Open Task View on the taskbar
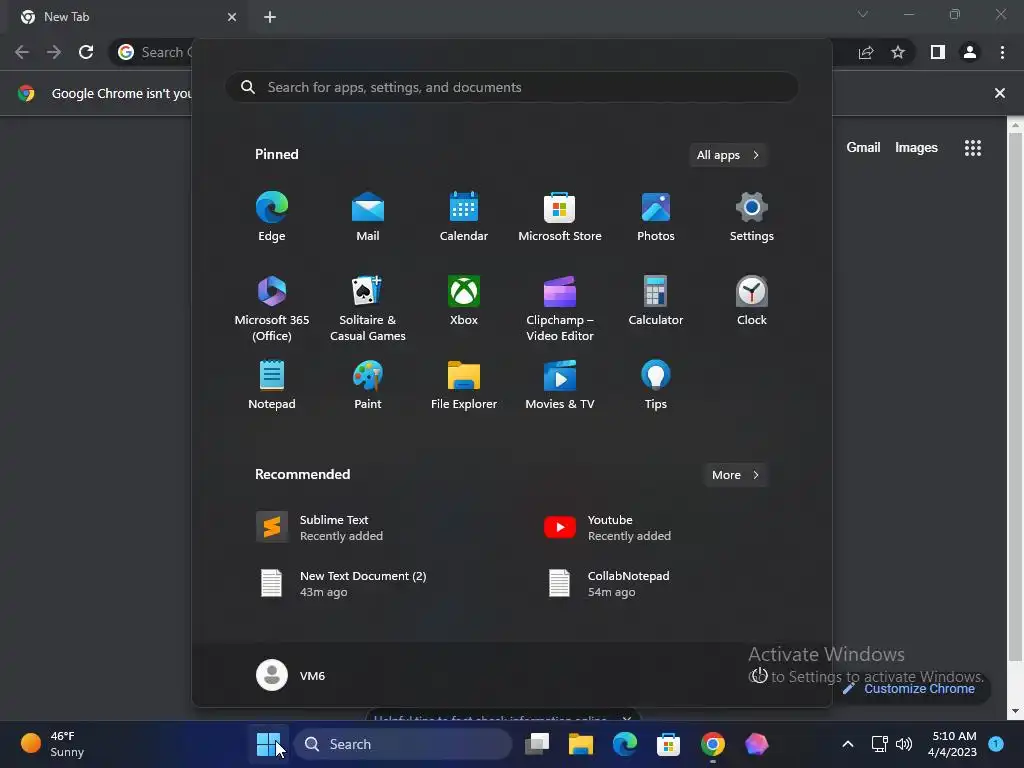The height and width of the screenshot is (768, 1024). [537, 744]
